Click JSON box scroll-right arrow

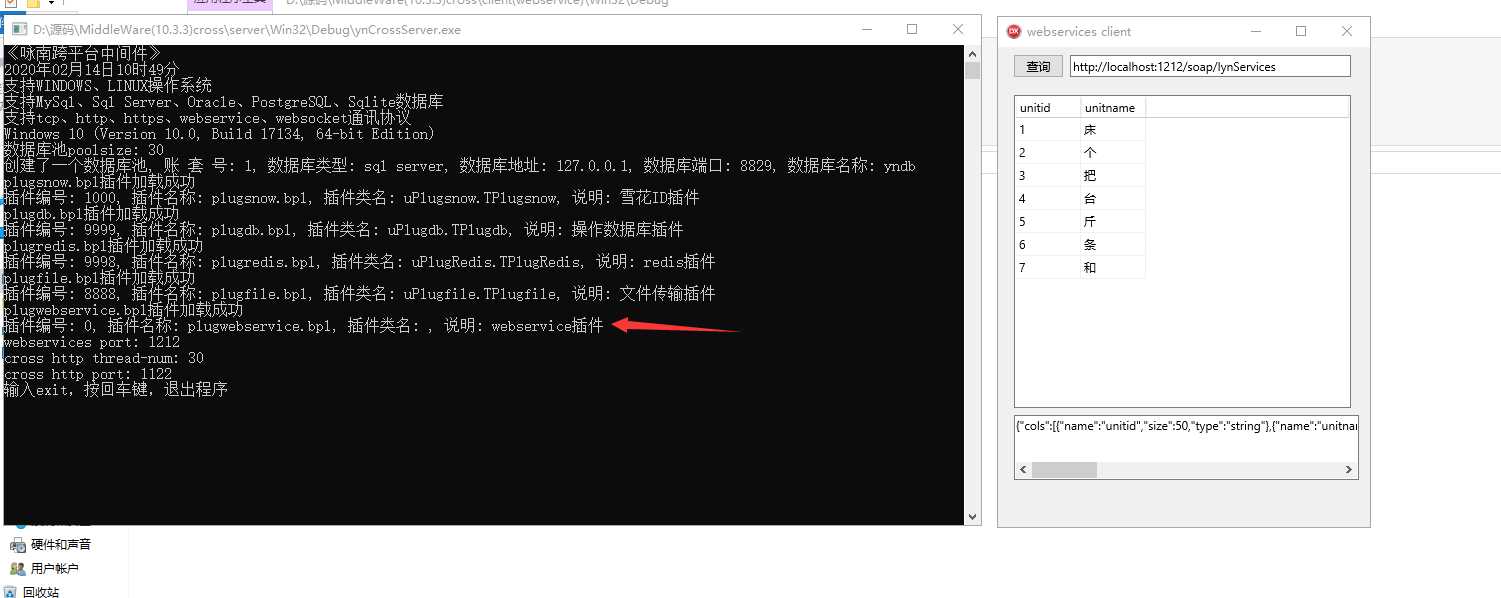coord(1349,470)
